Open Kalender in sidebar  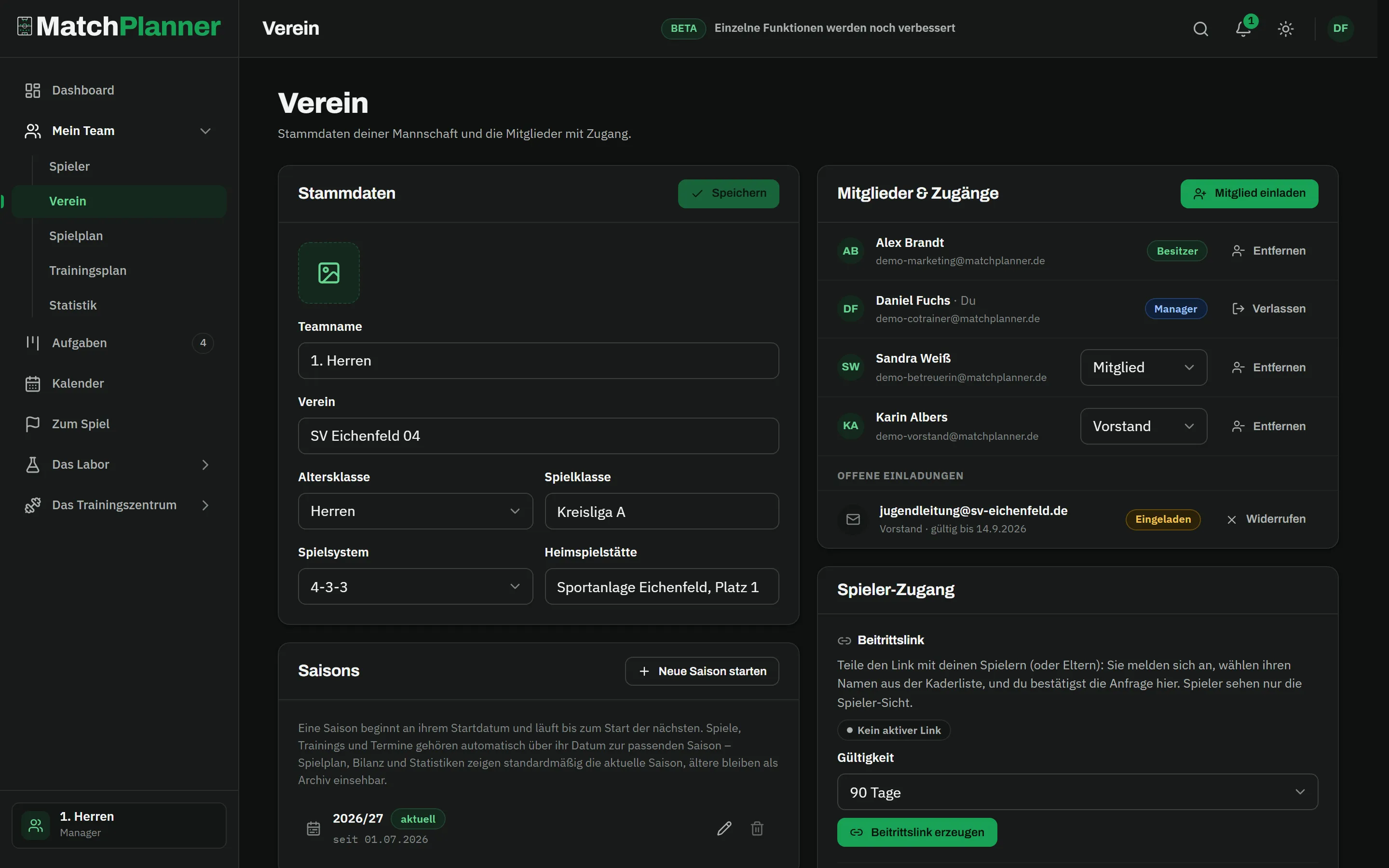point(119,383)
